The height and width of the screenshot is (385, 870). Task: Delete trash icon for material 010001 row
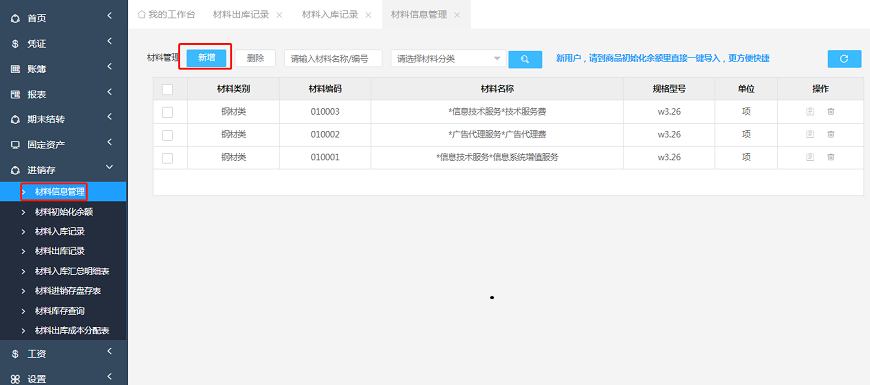click(831, 158)
